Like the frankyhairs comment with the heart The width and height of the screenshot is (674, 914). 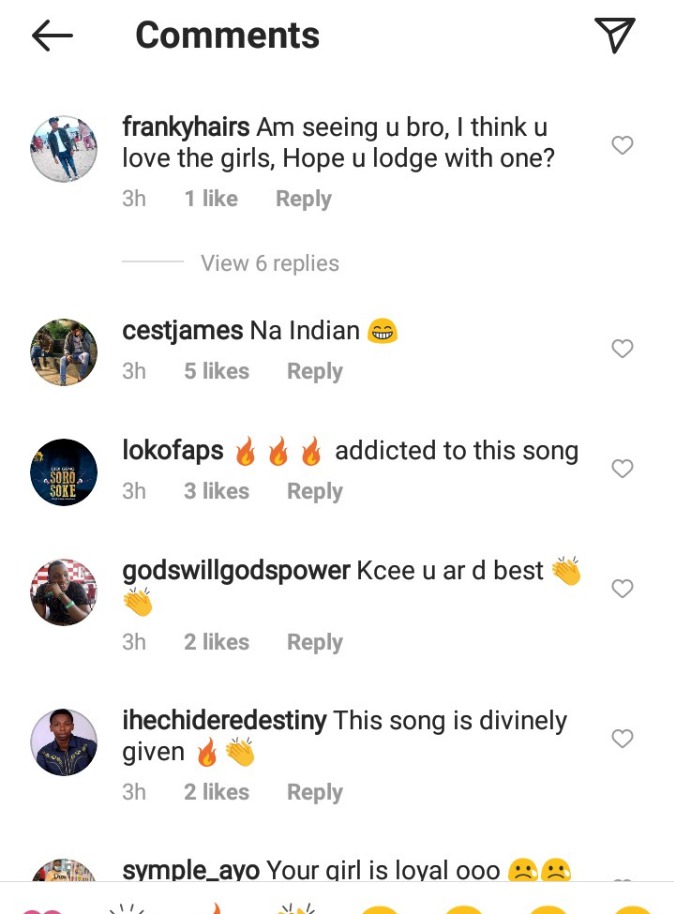(622, 145)
